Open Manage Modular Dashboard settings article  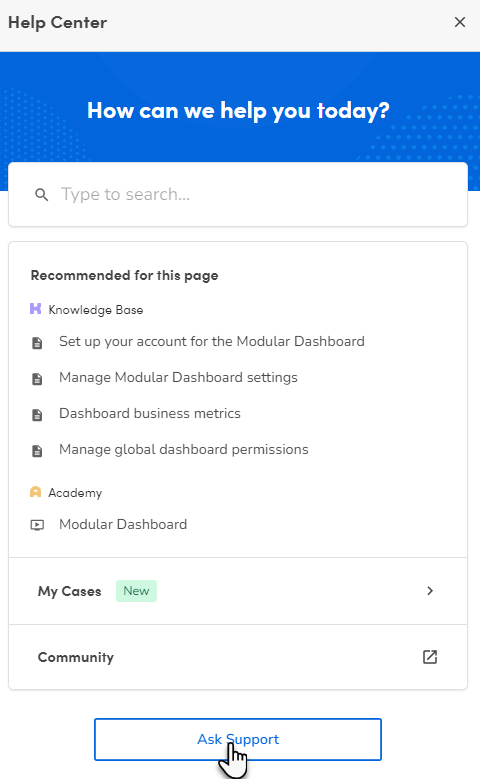tap(178, 378)
